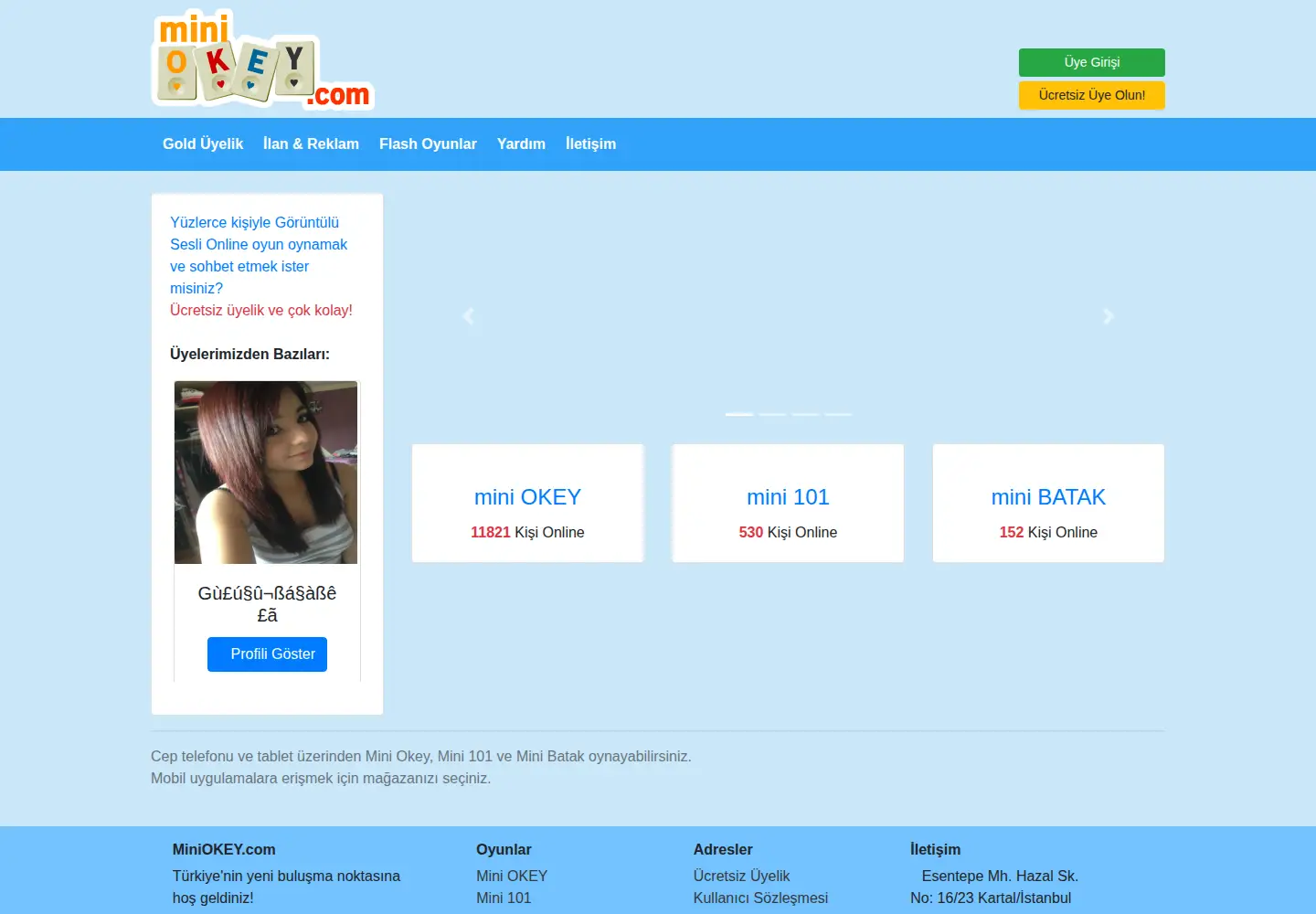Open footer Mini OKEY link

(x=512, y=876)
